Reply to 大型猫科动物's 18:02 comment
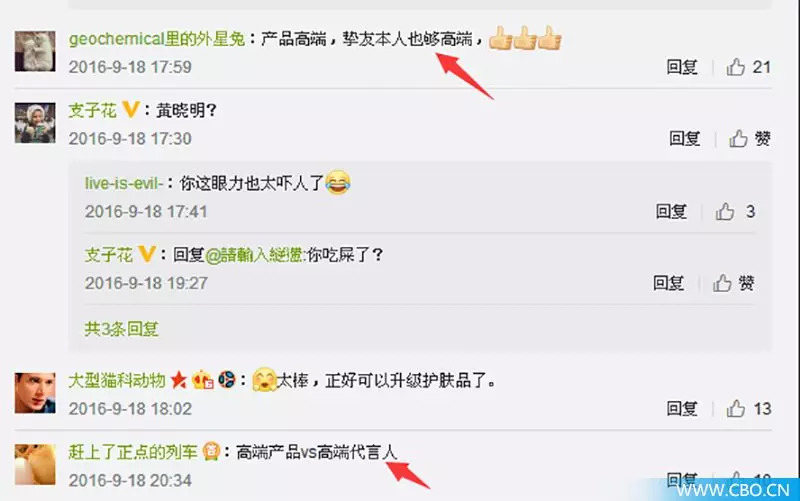This screenshot has height=501, width=800. [x=682, y=408]
